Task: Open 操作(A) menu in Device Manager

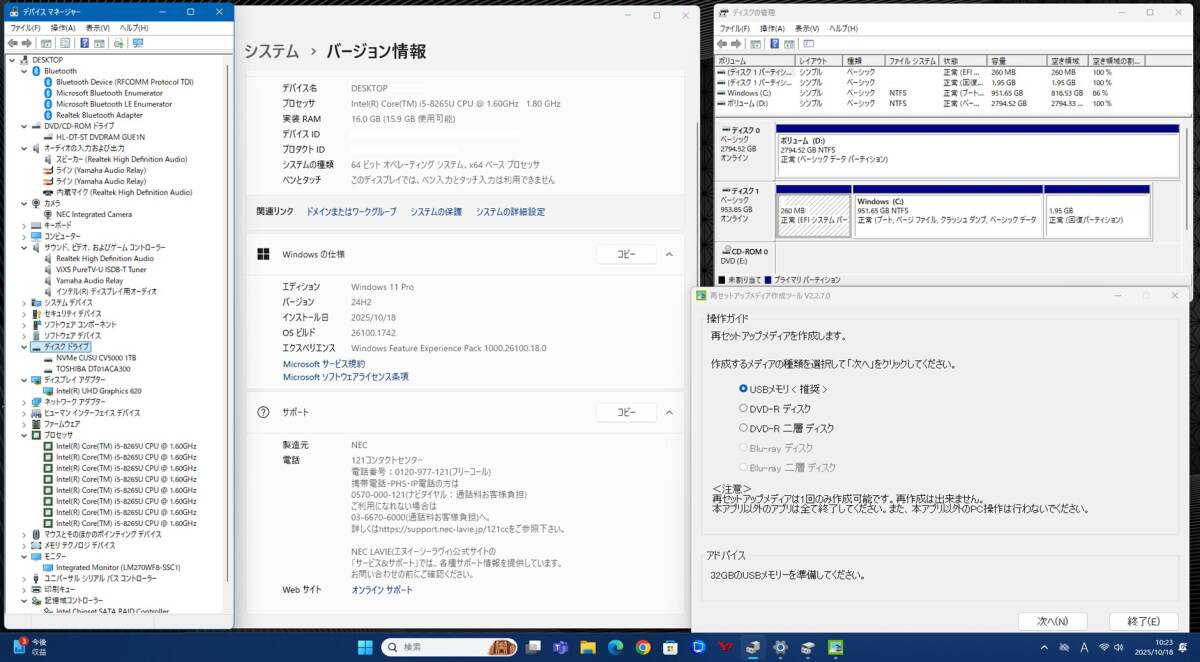Action: (62, 28)
